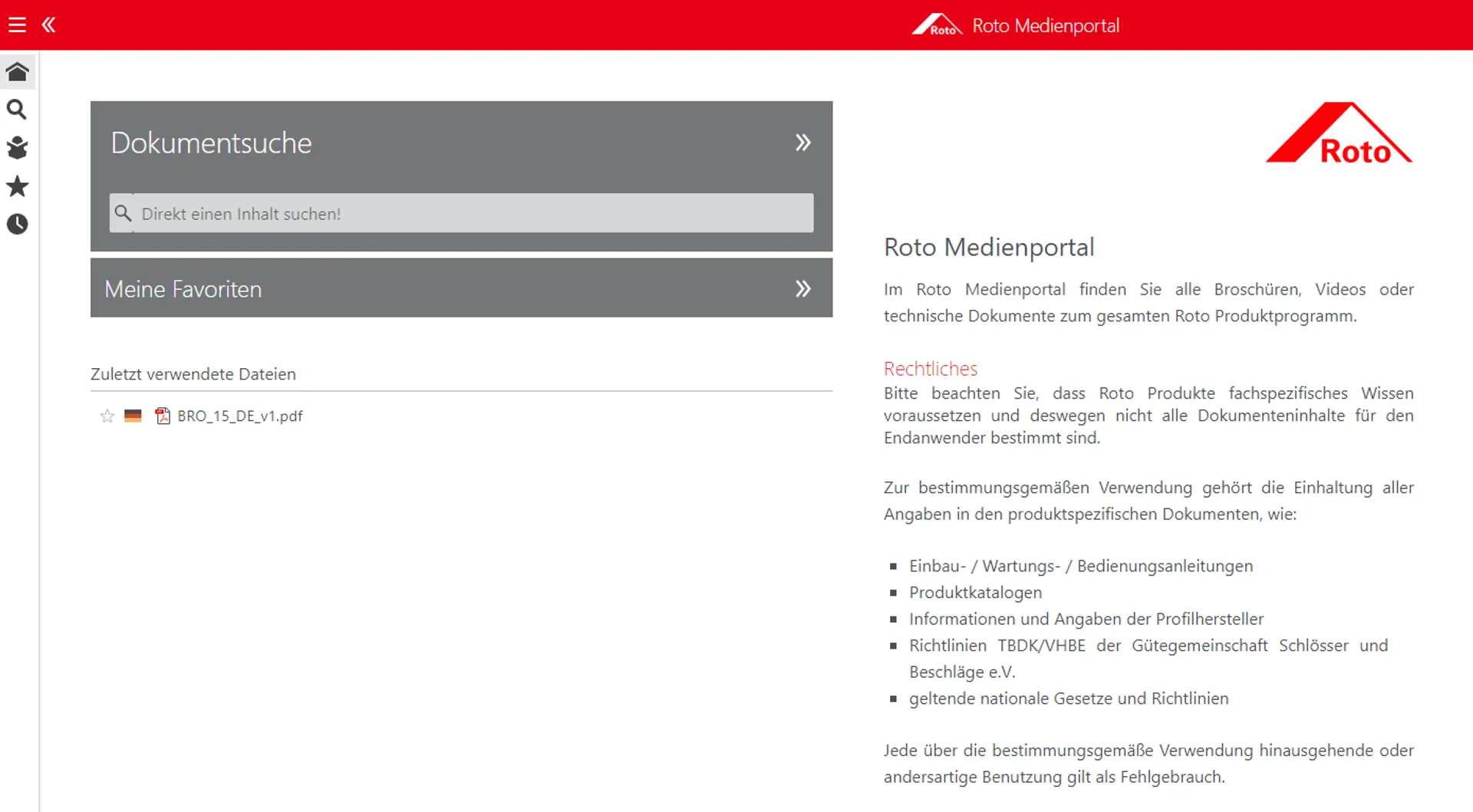Image resolution: width=1473 pixels, height=812 pixels.
Task: Click into the 'Direkt einen Inhalt suchen!' field
Action: coord(472,214)
